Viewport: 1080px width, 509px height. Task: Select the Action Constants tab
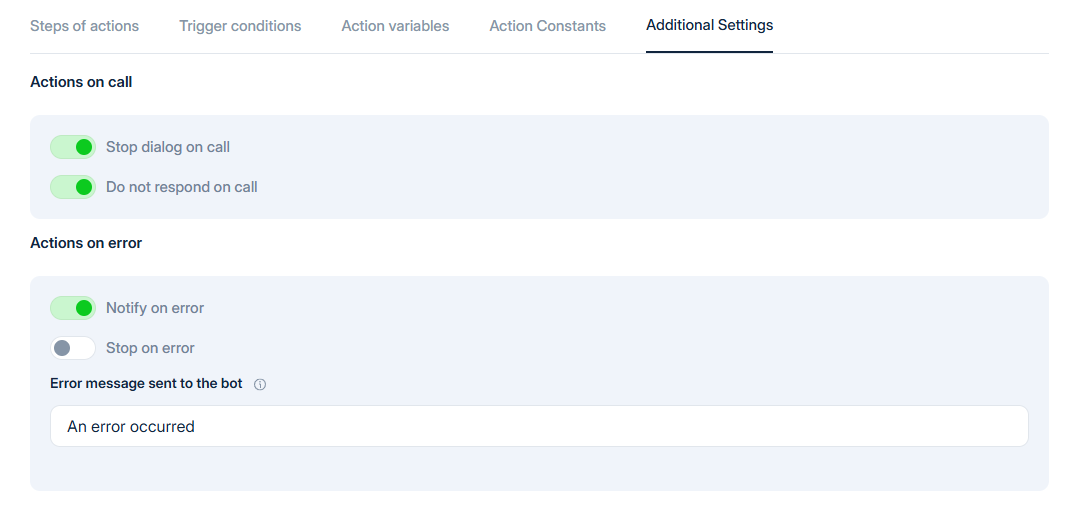(547, 26)
